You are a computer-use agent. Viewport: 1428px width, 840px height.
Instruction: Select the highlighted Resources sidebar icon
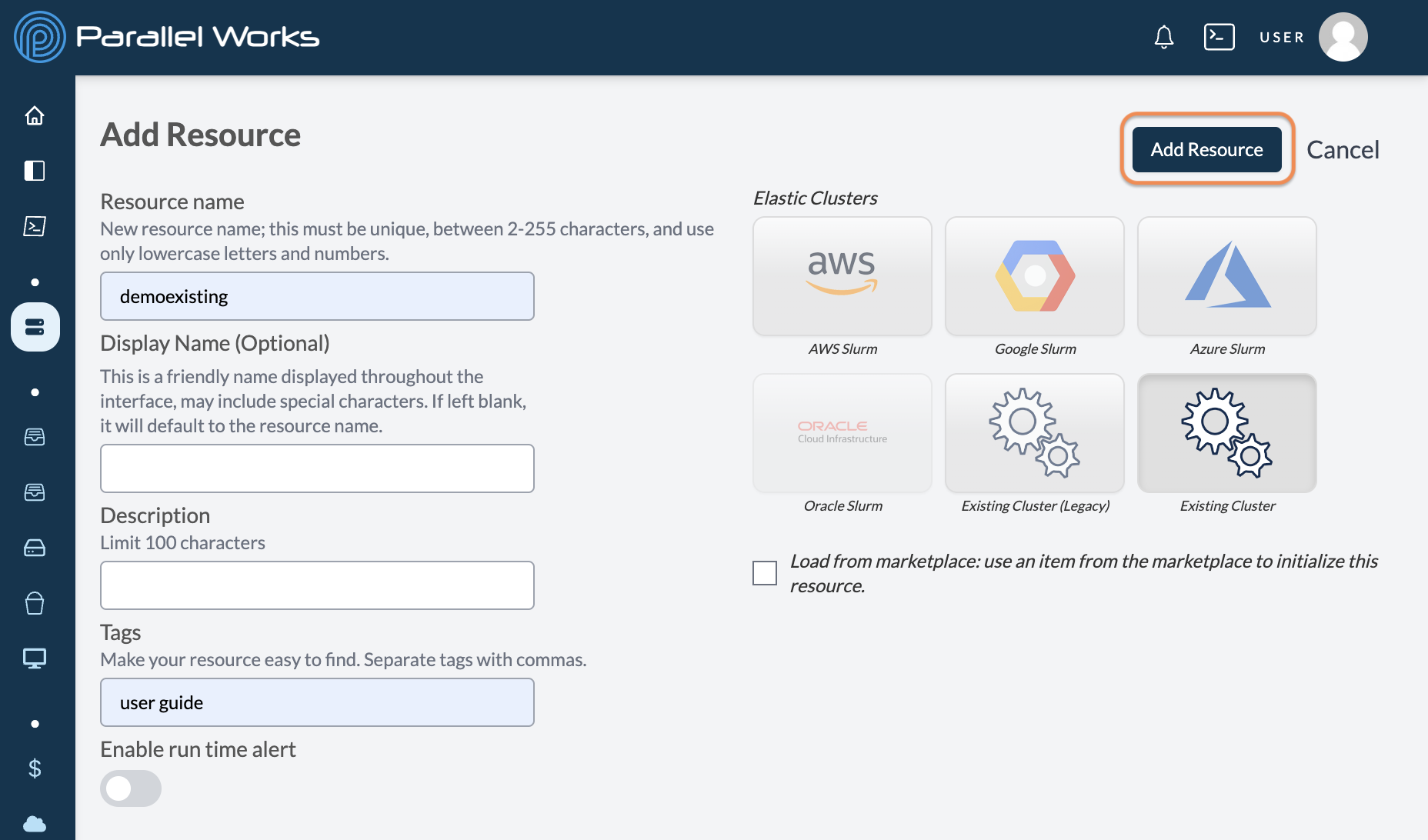pyautogui.click(x=35, y=327)
